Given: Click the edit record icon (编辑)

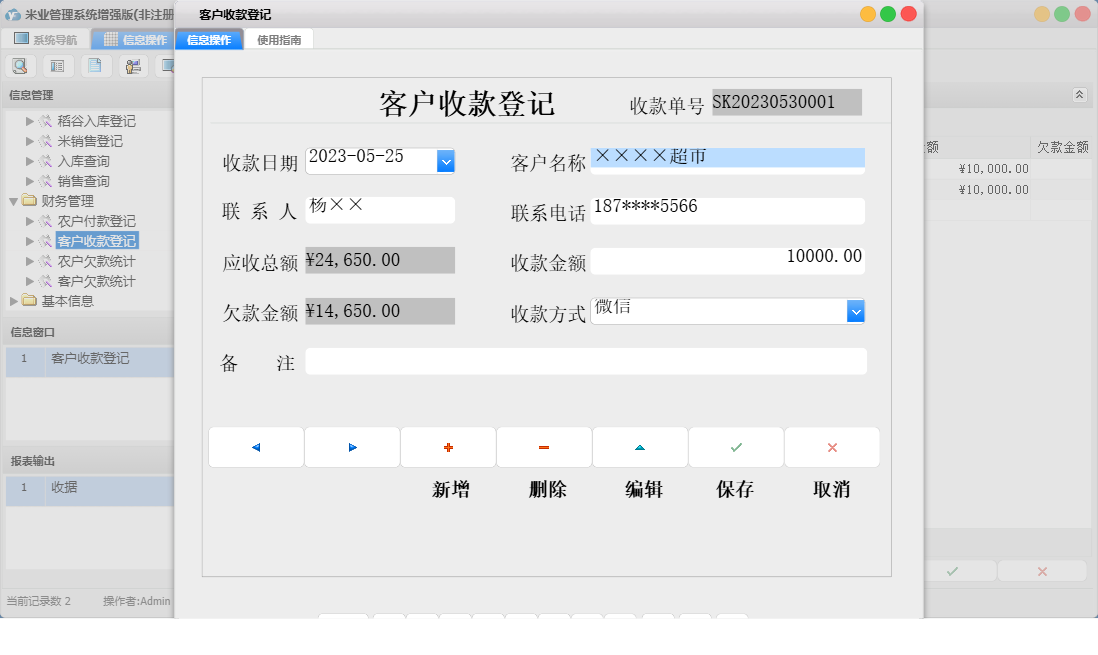Looking at the screenshot, I should (640, 447).
